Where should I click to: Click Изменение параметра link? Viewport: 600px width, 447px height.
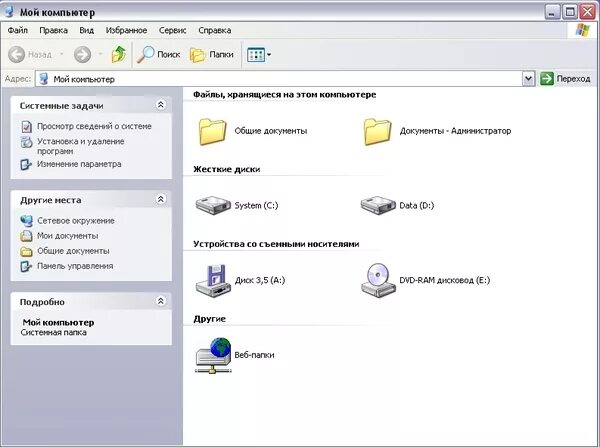pyautogui.click(x=79, y=164)
